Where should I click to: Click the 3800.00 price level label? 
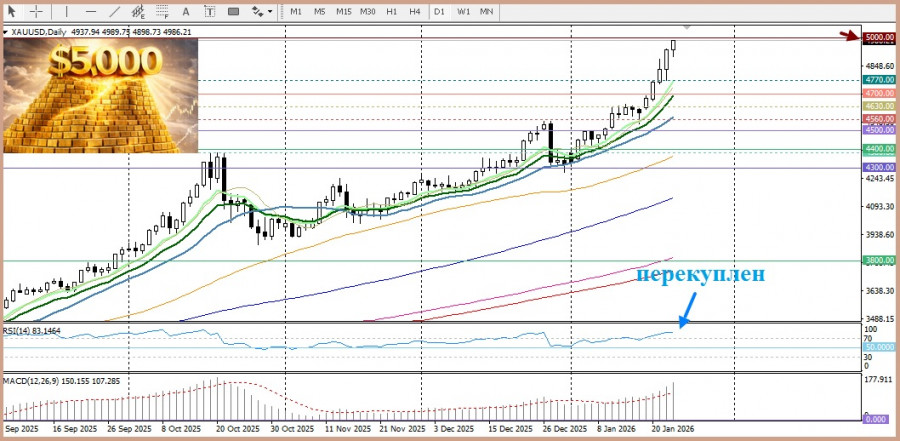click(880, 260)
